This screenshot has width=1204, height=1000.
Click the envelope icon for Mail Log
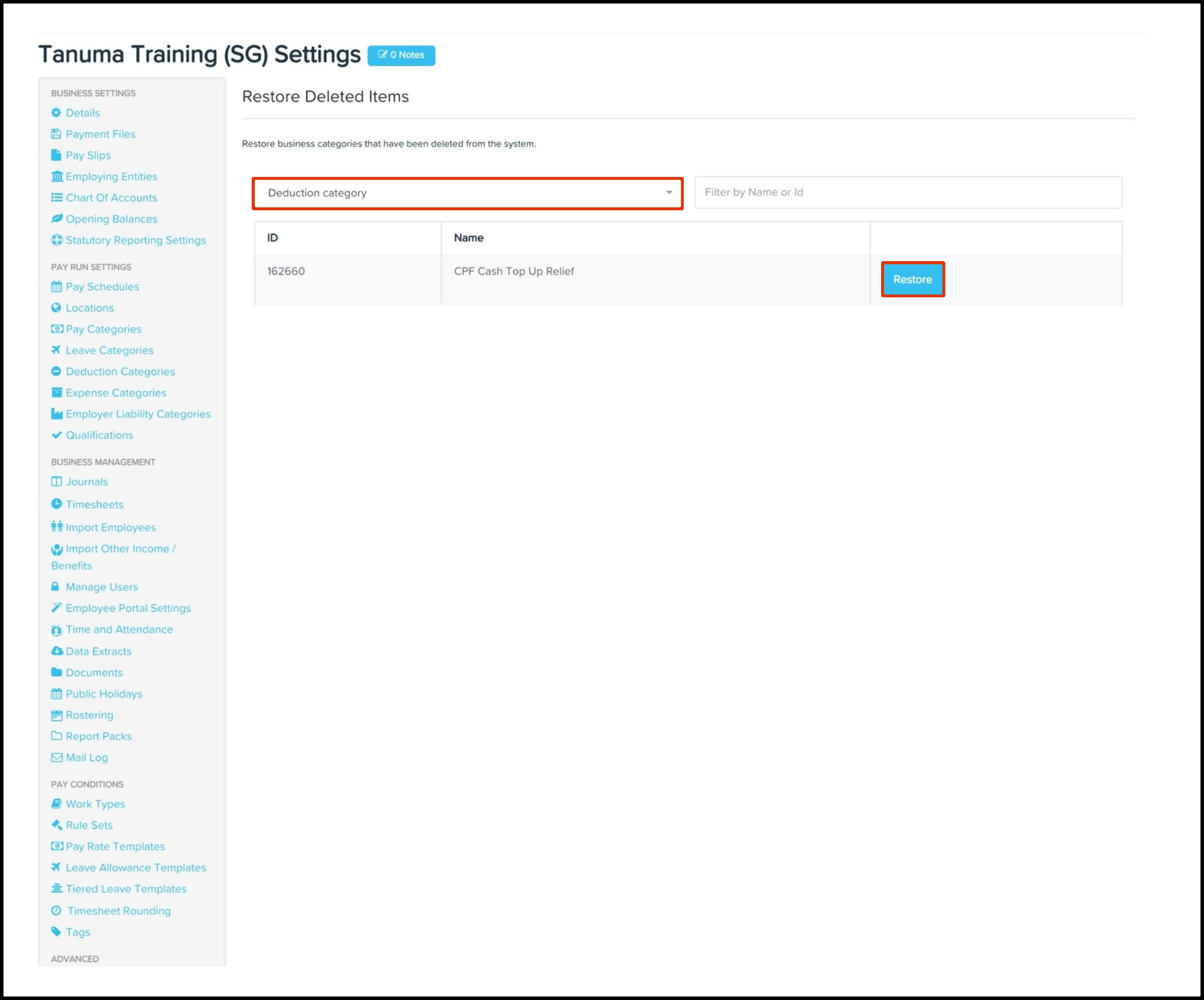tap(57, 758)
